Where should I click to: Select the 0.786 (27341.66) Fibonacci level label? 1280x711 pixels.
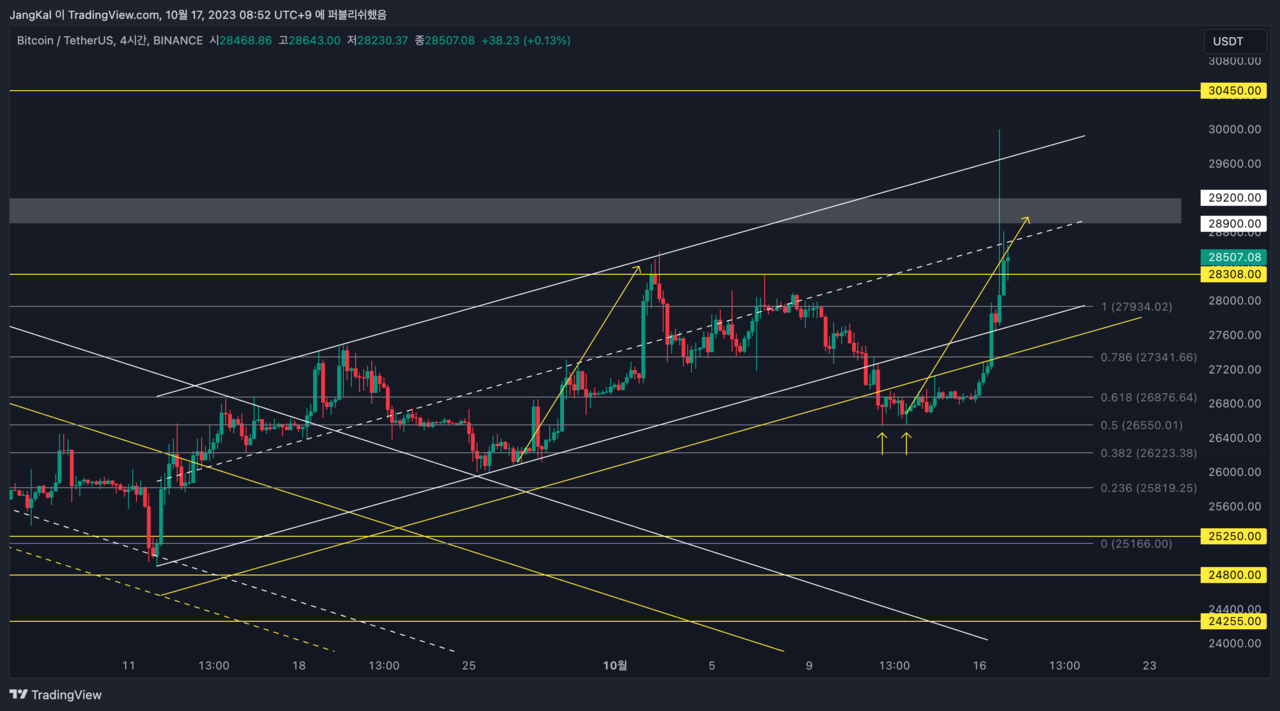(x=1148, y=357)
